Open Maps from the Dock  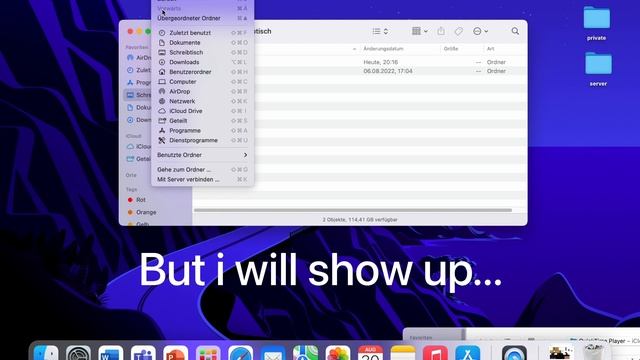coord(305,353)
